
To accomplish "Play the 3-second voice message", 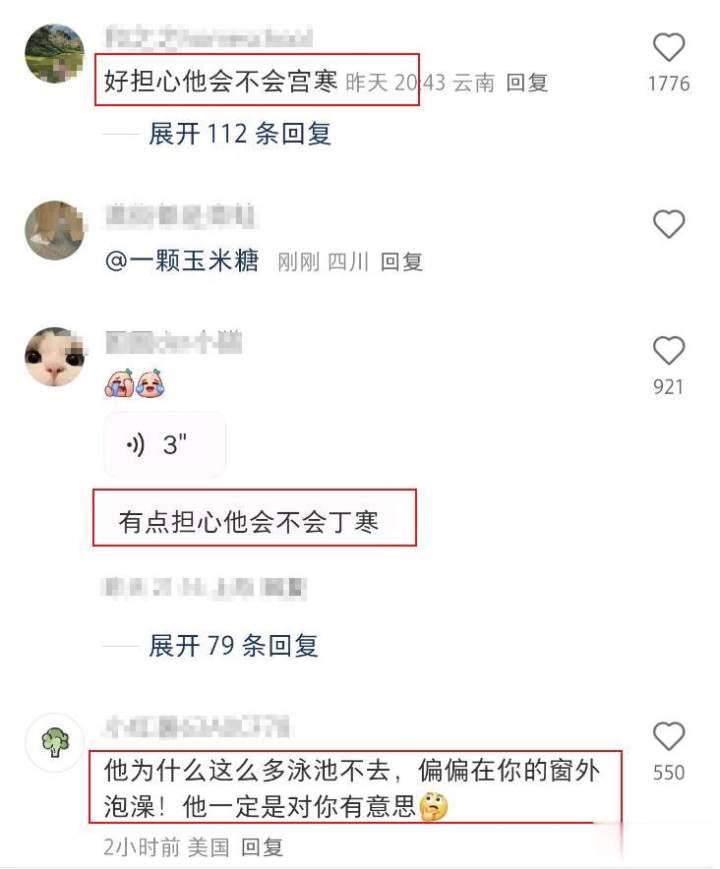I will tap(165, 444).
